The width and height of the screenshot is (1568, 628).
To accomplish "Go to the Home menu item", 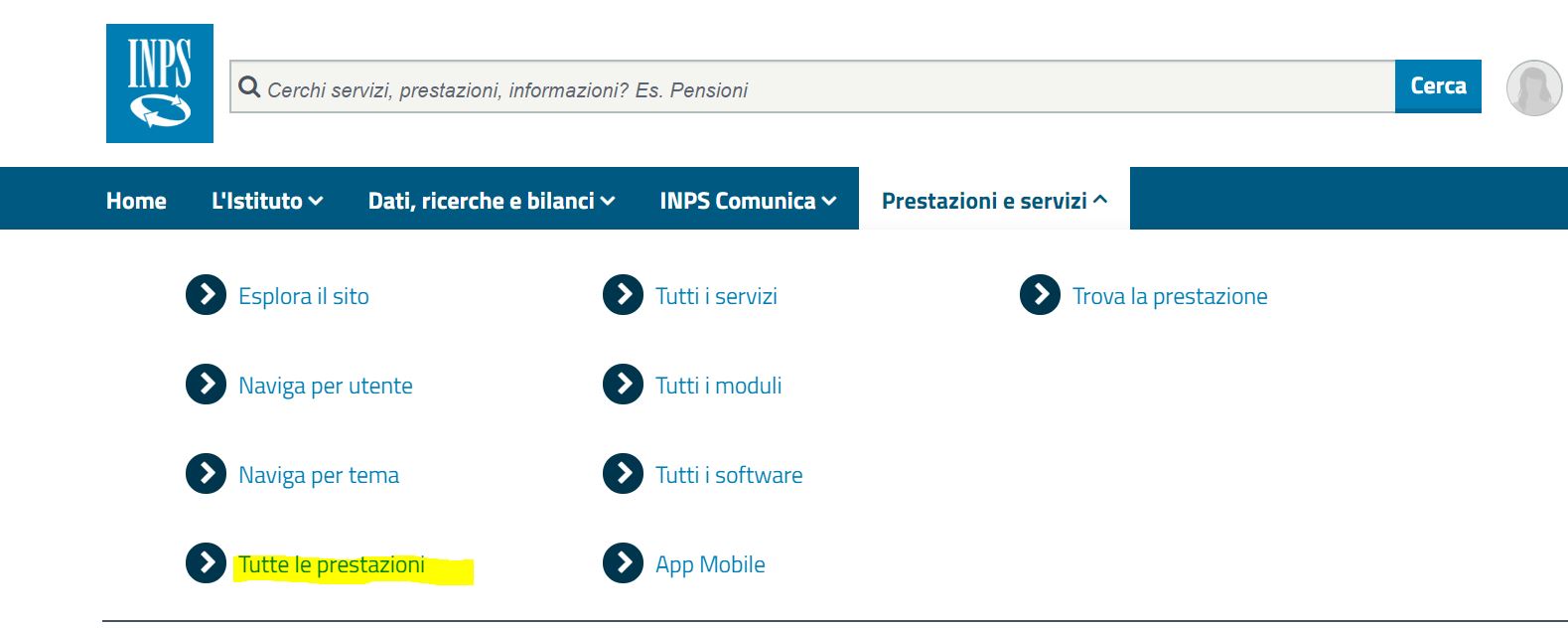I will click(x=136, y=201).
